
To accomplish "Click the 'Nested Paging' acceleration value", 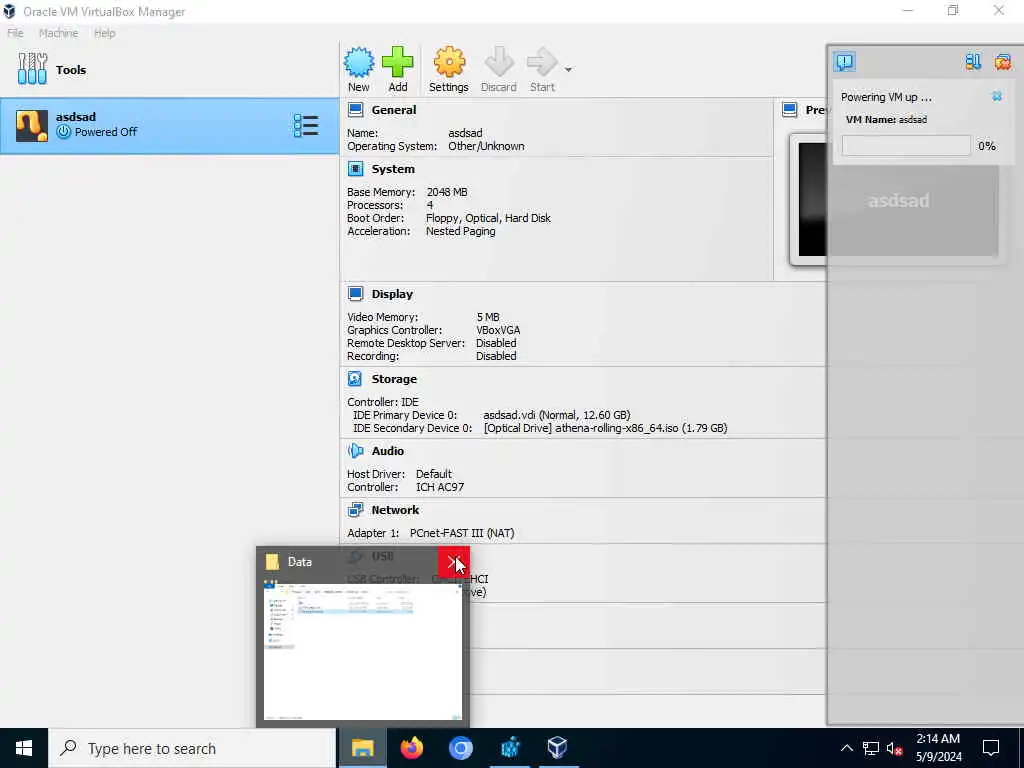I will [460, 231].
